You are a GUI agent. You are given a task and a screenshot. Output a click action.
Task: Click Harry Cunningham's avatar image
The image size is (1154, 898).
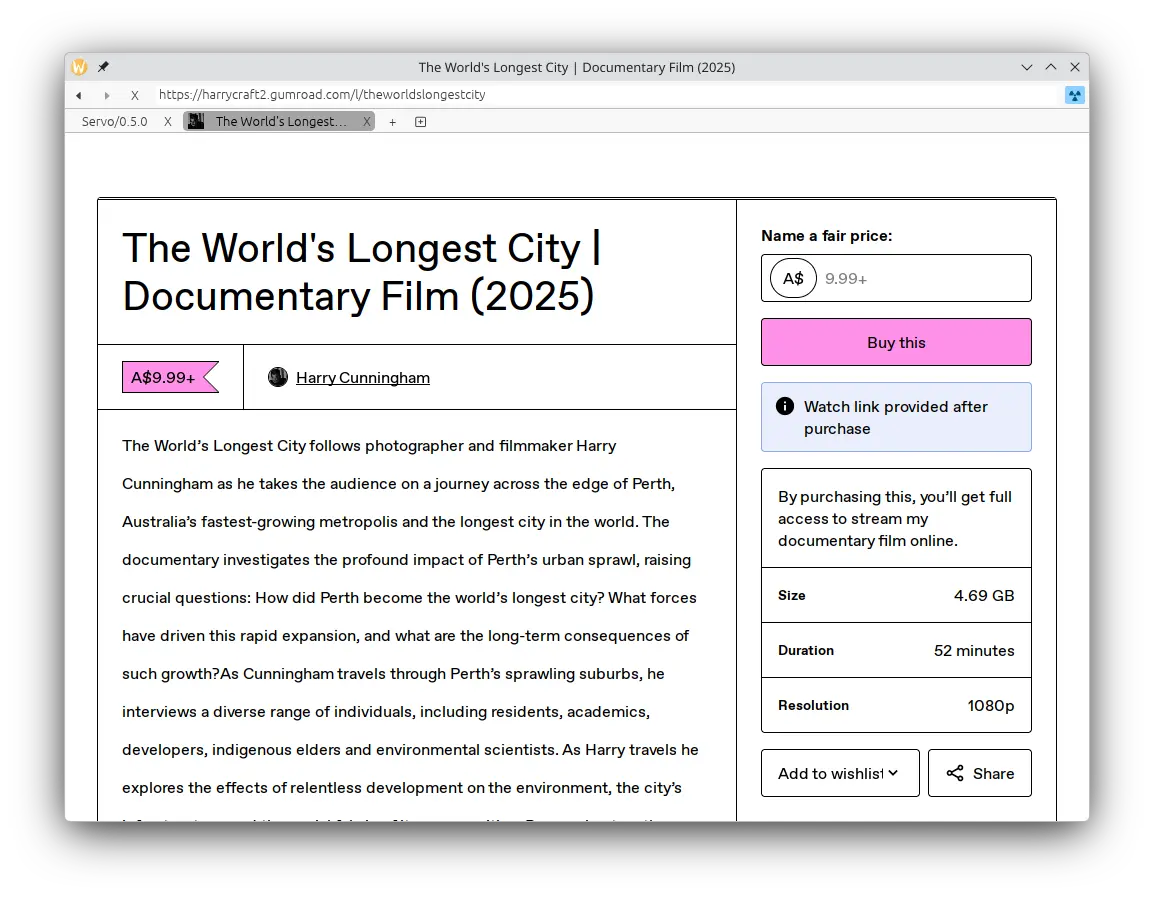pos(278,377)
